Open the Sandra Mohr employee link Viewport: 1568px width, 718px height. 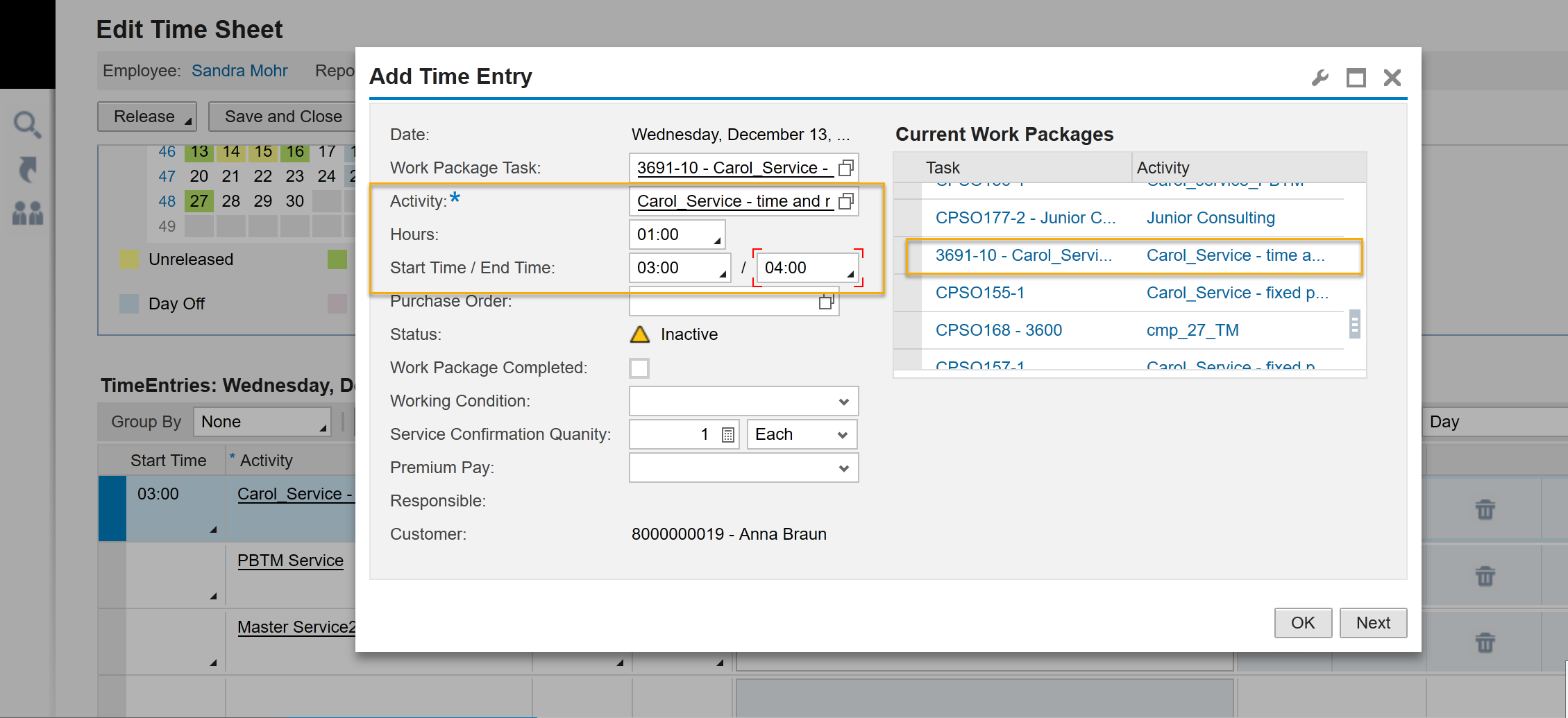pos(239,71)
